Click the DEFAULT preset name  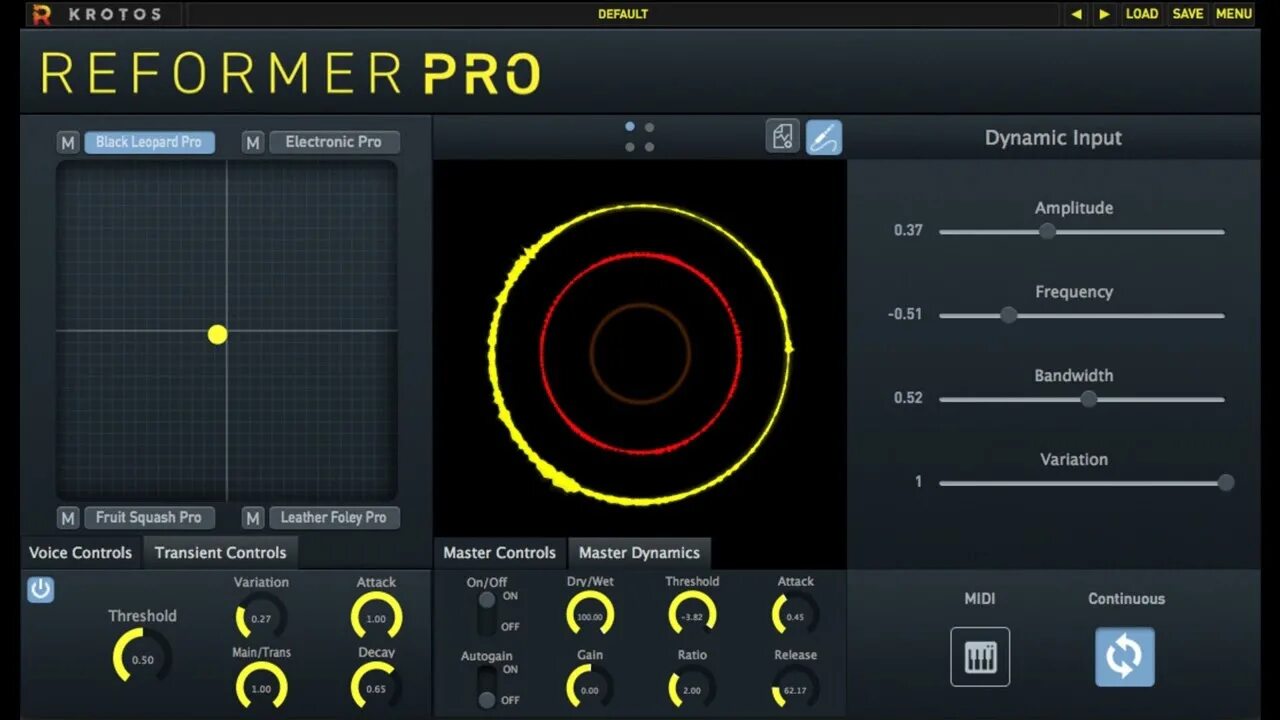tap(623, 14)
